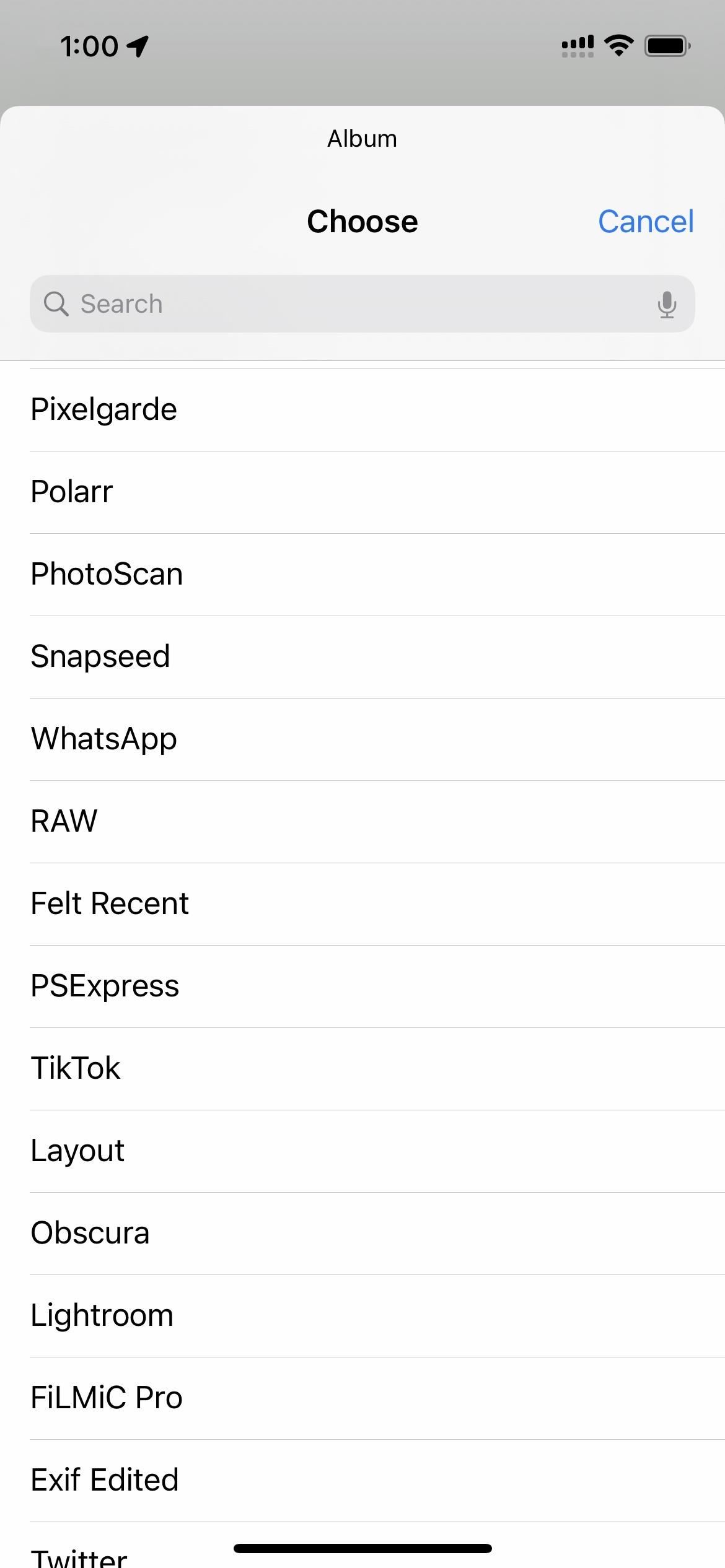This screenshot has height=1568, width=725.
Task: Tap the Wi-Fi status icon
Action: pyautogui.click(x=618, y=45)
